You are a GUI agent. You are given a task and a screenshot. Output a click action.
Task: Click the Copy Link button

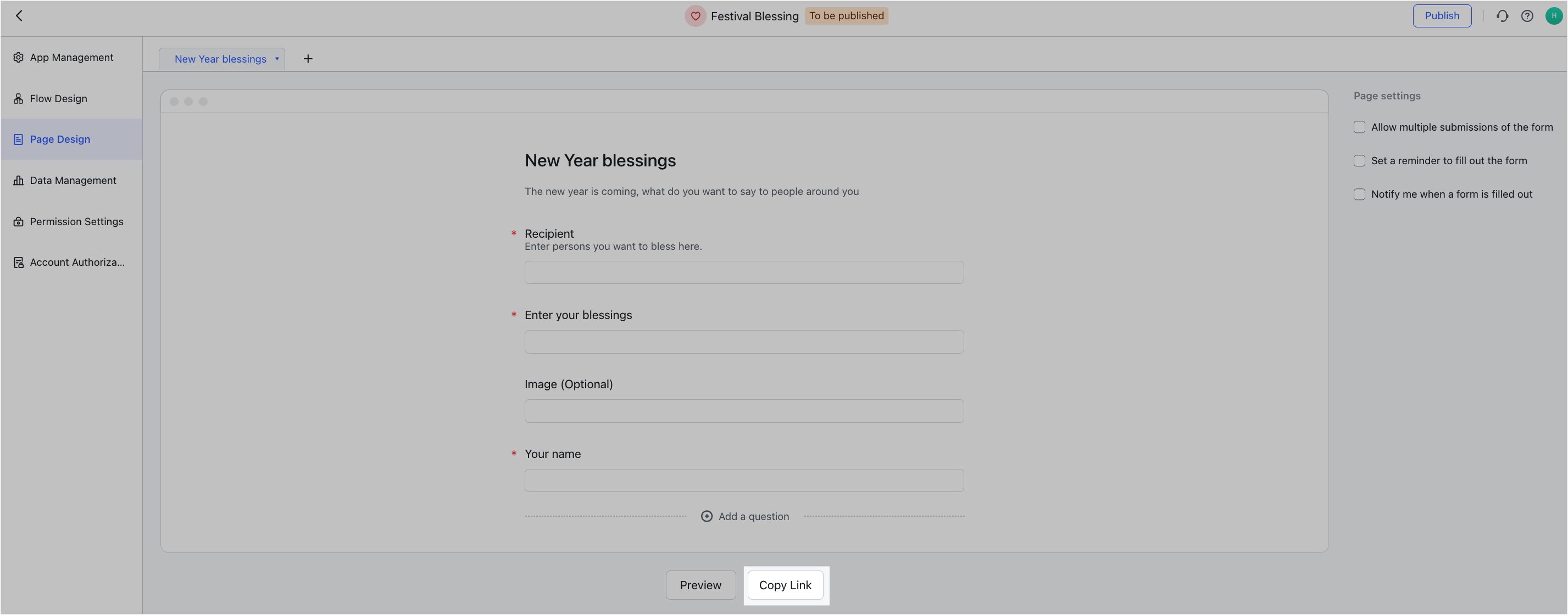point(785,585)
